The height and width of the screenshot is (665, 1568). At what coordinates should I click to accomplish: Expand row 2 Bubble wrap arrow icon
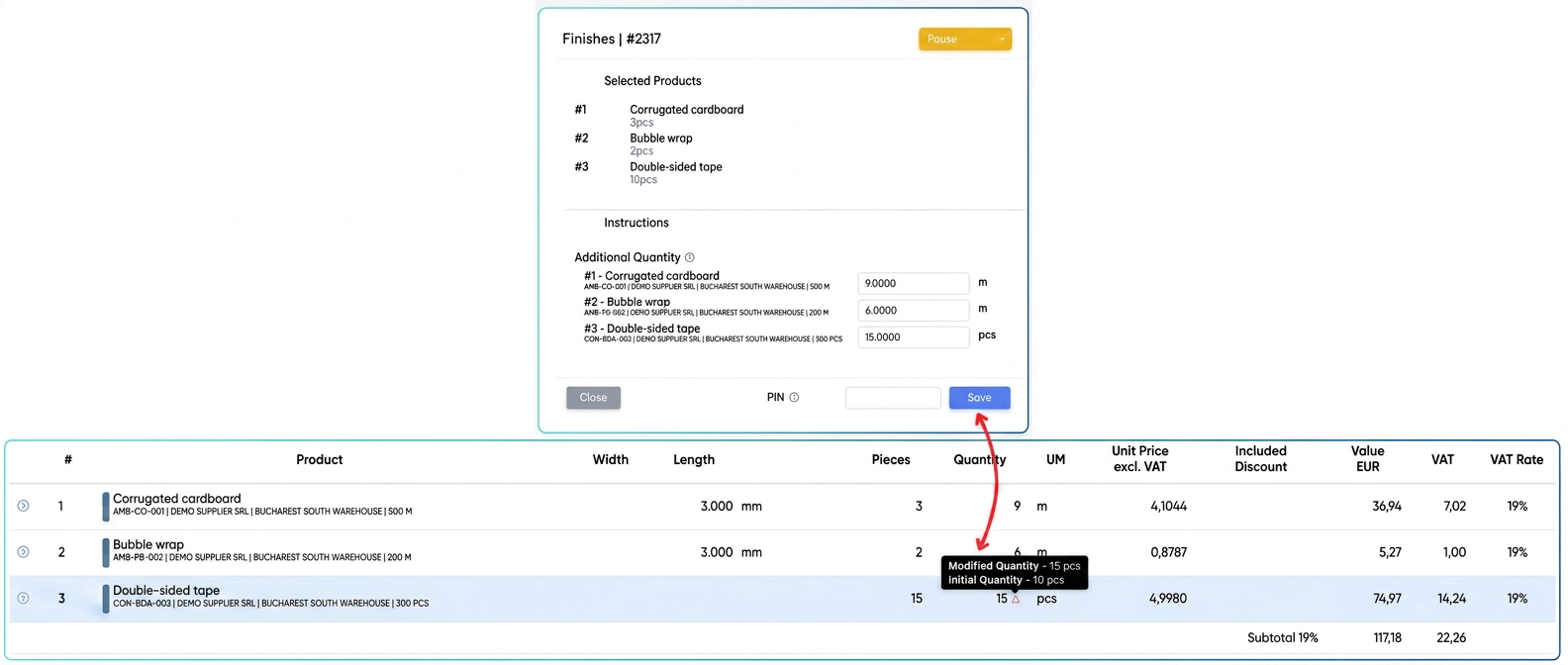click(23, 552)
